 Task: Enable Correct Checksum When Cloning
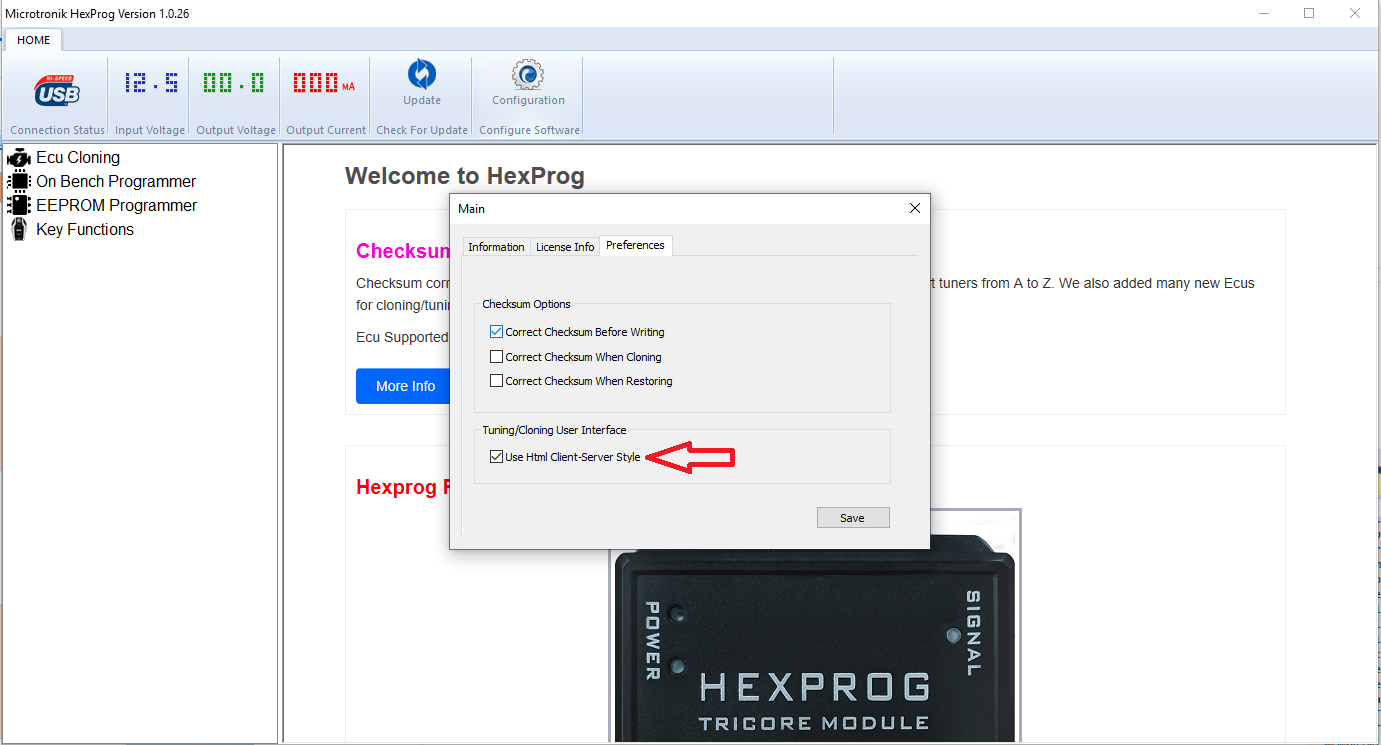496,356
